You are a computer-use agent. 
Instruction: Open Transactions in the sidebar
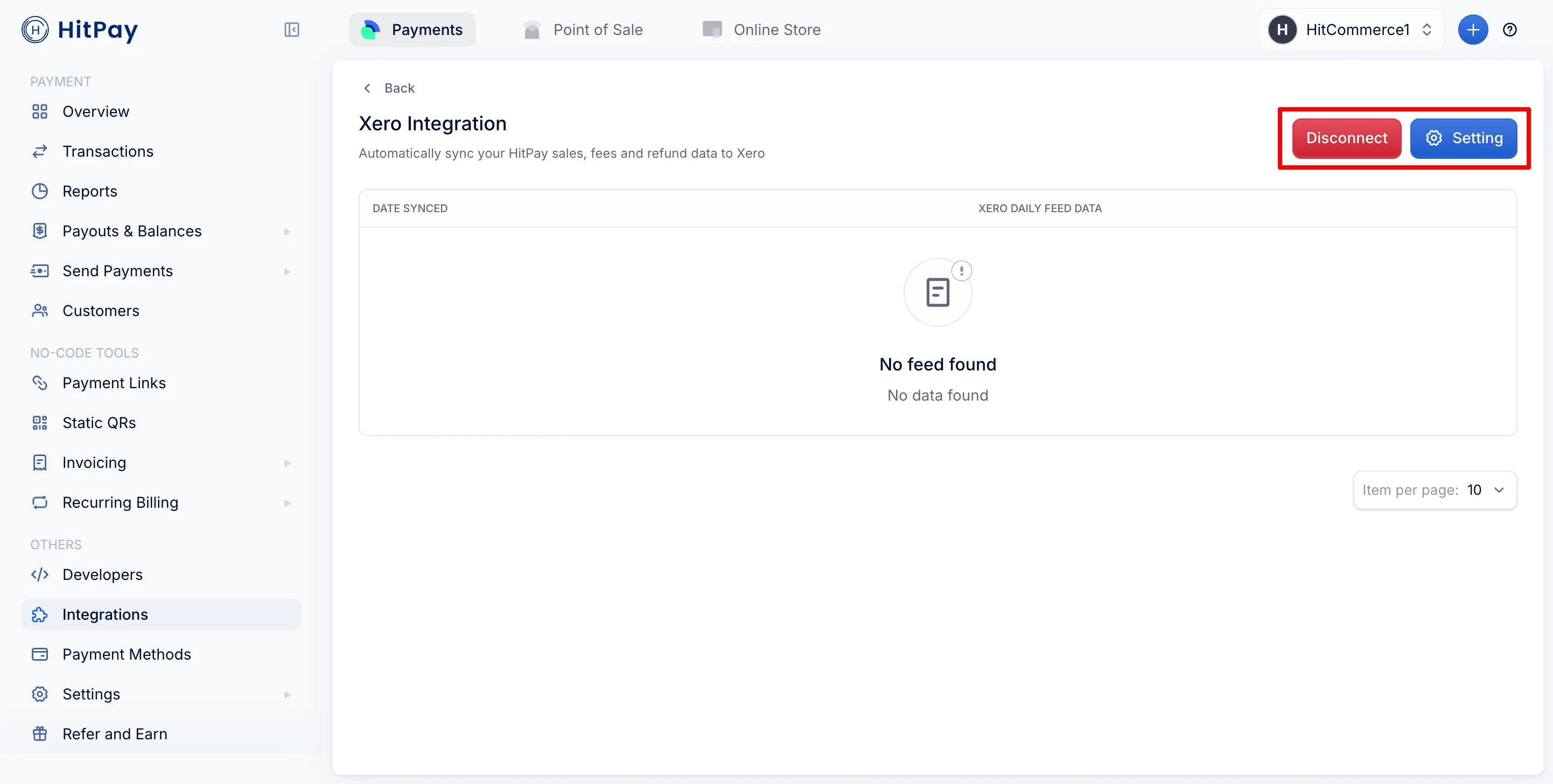(x=161, y=151)
